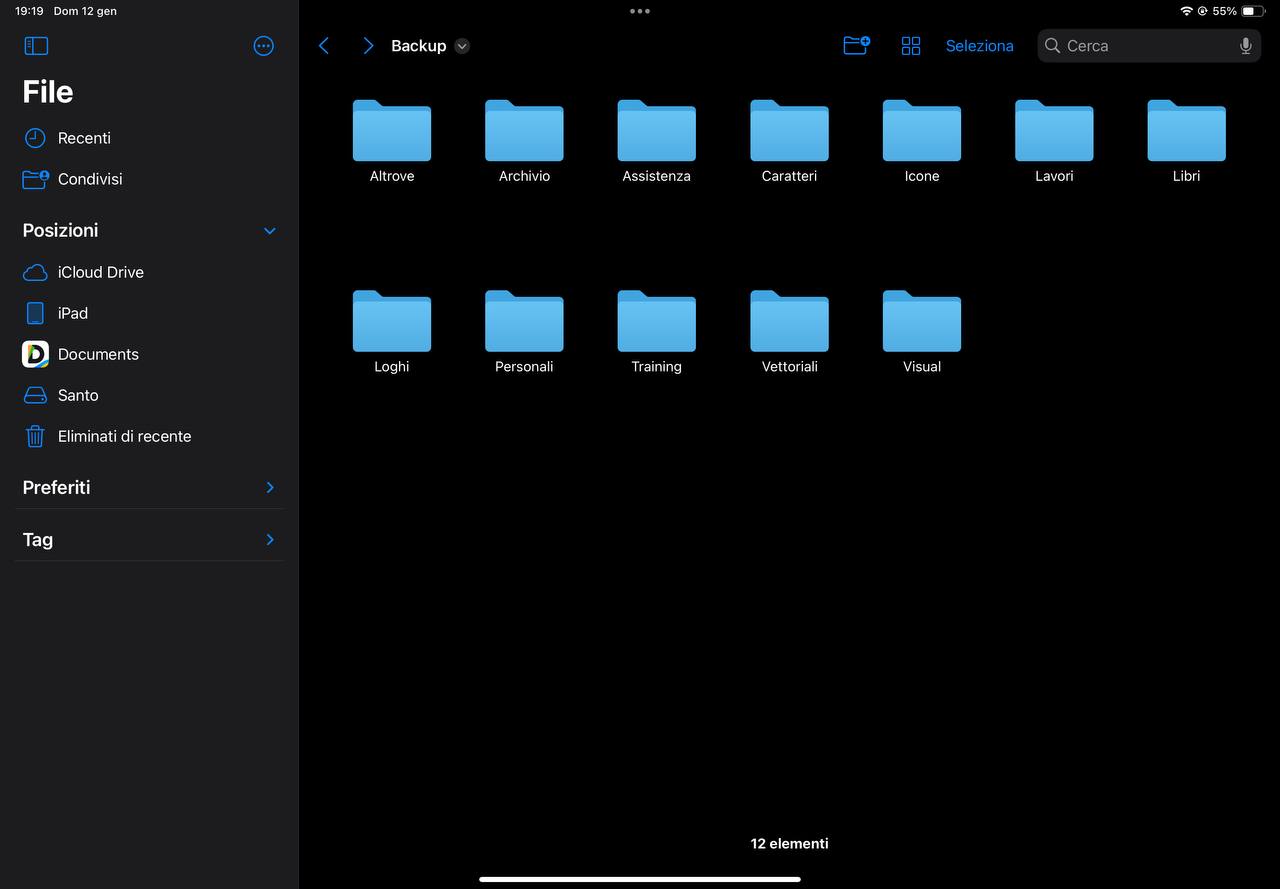1280x889 pixels.
Task: Tap the Seleziona button
Action: coord(979,46)
